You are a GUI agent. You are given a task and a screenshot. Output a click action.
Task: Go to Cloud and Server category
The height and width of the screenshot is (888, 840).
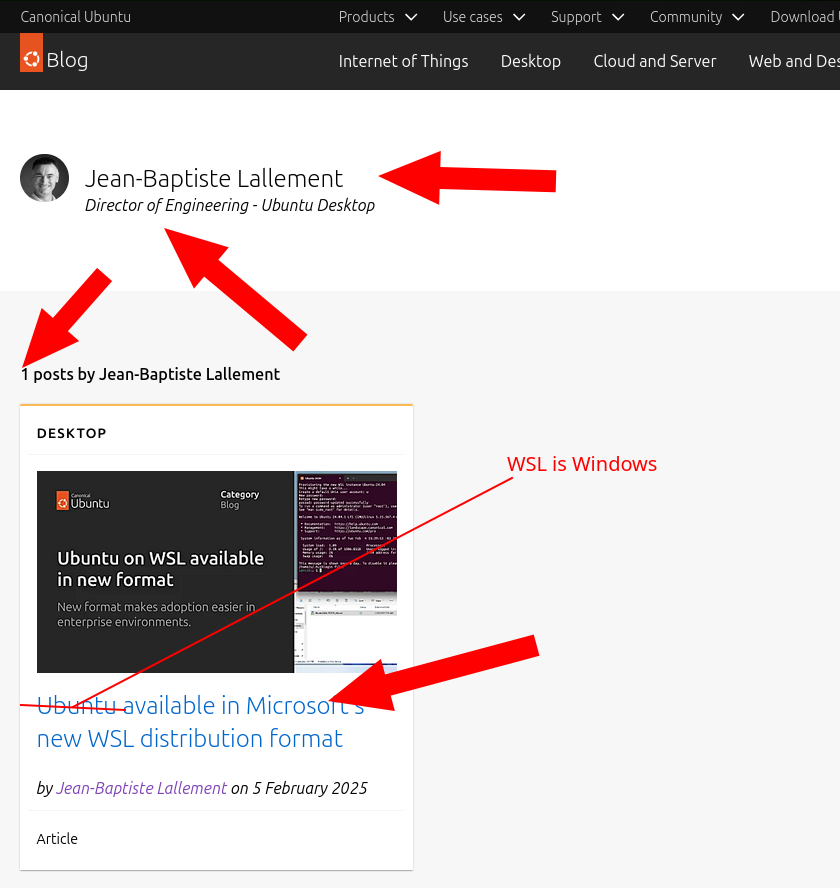pos(655,61)
